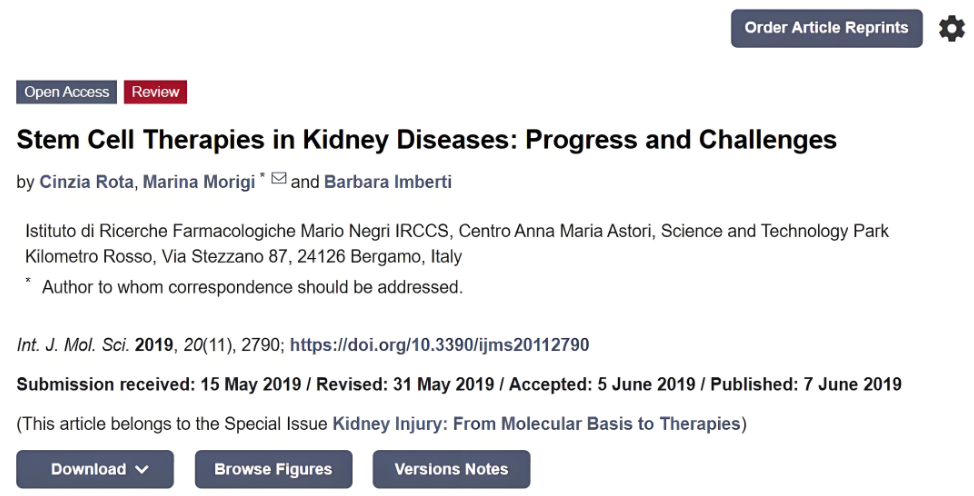
Task: Click the Open Access badge
Action: click(x=66, y=92)
